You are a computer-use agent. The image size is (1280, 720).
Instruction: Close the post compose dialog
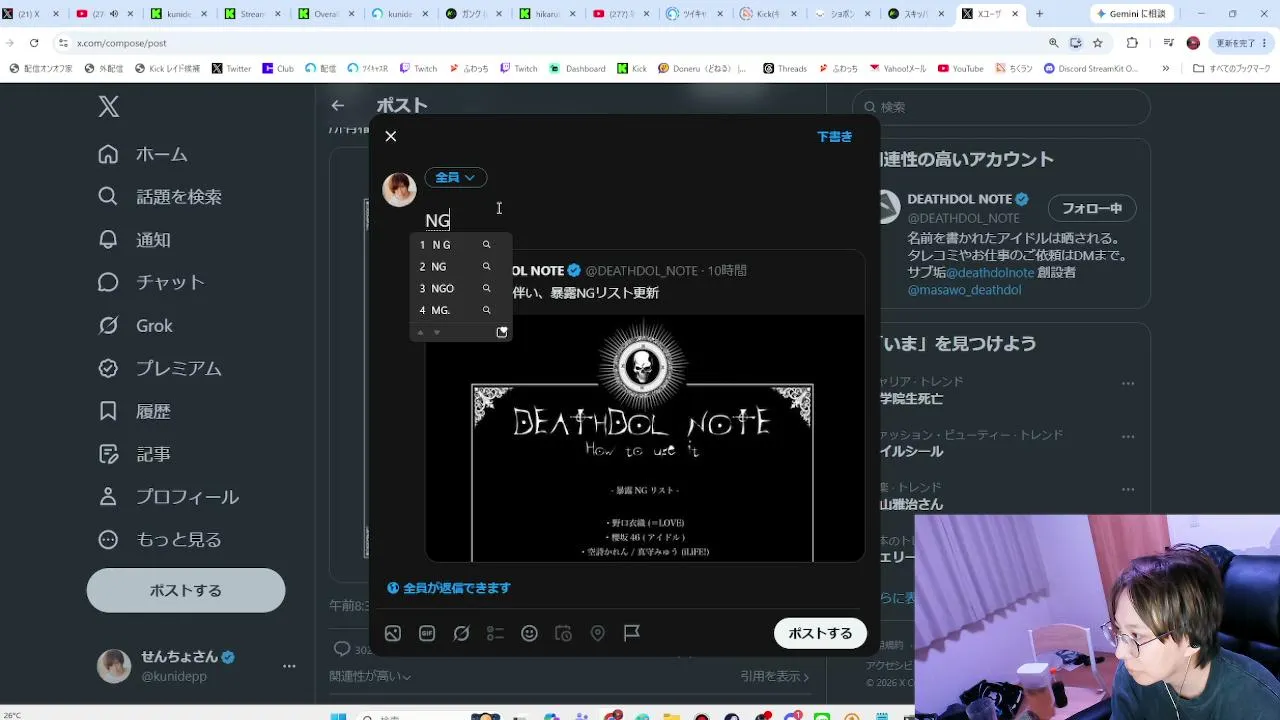(391, 136)
